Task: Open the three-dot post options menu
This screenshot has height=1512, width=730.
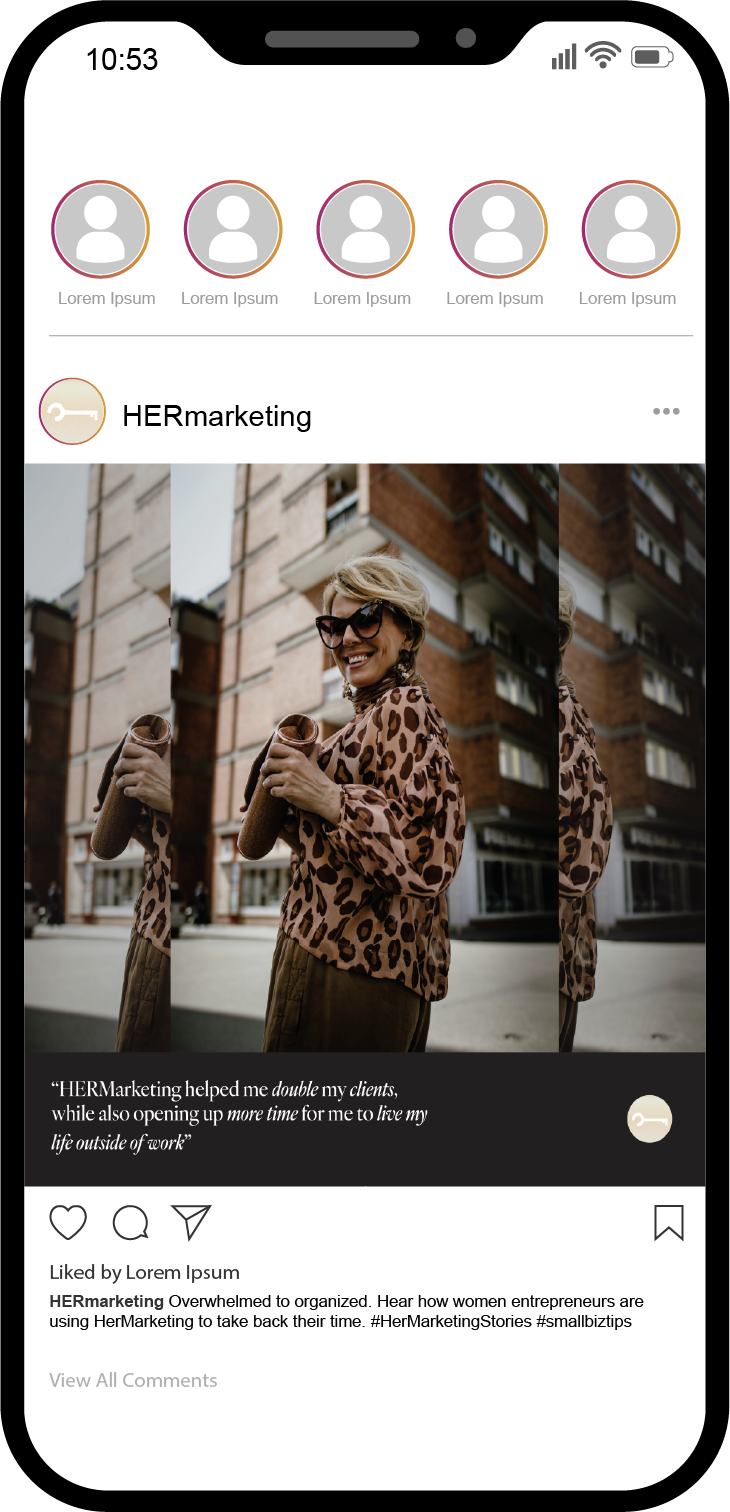Action: [666, 411]
